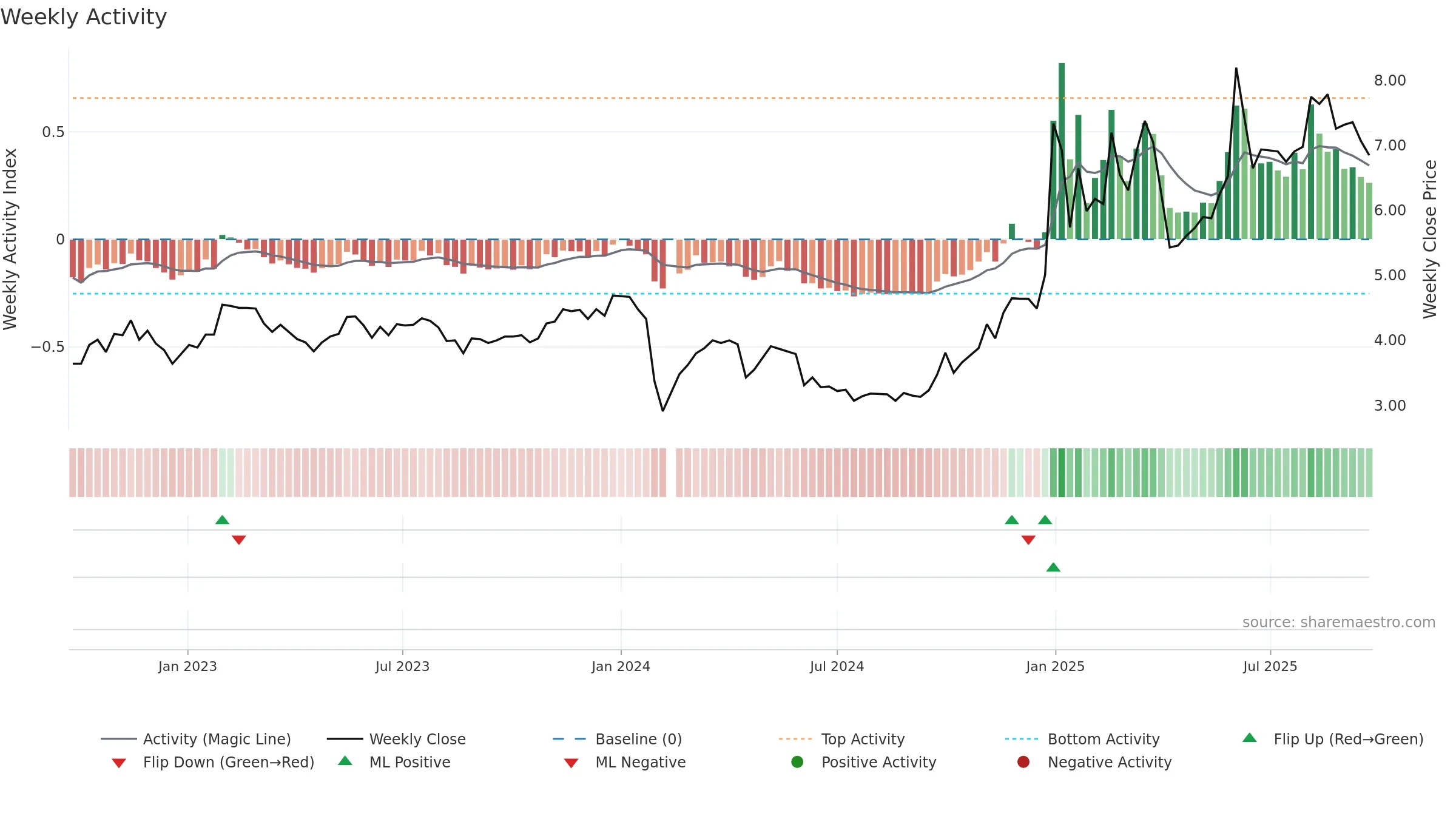Viewport: 1456px width, 819px height.
Task: Click the −0.5 activity axis tick
Action: (x=48, y=347)
